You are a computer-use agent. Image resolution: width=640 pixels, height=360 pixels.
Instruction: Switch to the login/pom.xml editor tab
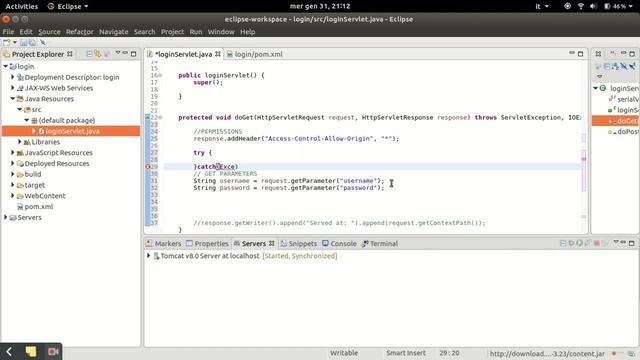coord(255,54)
